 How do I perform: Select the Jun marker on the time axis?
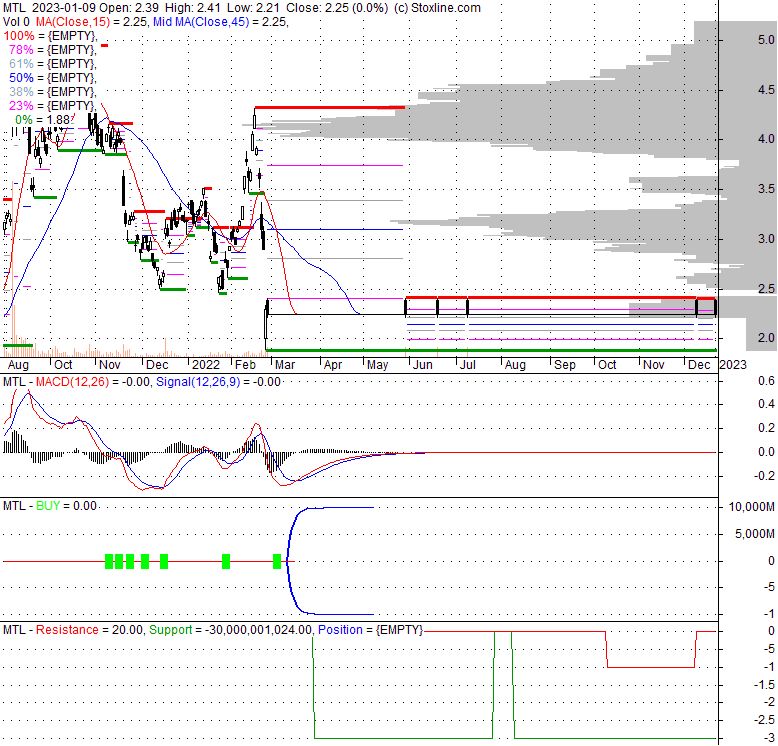[x=424, y=365]
